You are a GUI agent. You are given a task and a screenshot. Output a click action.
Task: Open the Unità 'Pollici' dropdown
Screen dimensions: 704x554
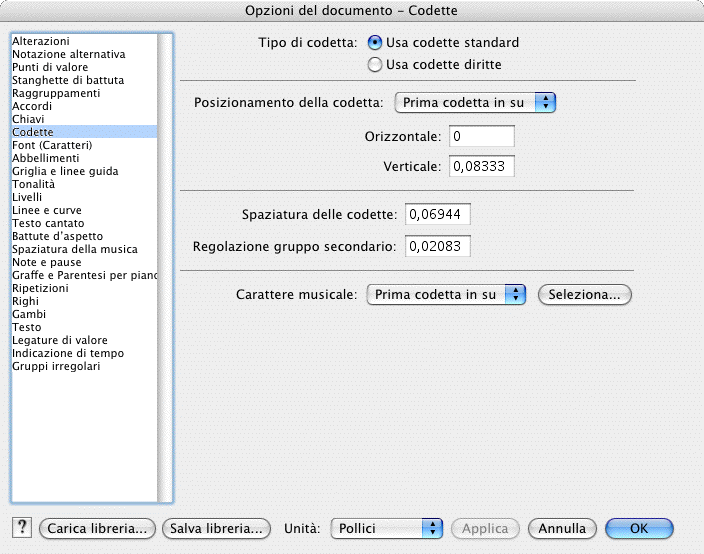pyautogui.click(x=386, y=528)
